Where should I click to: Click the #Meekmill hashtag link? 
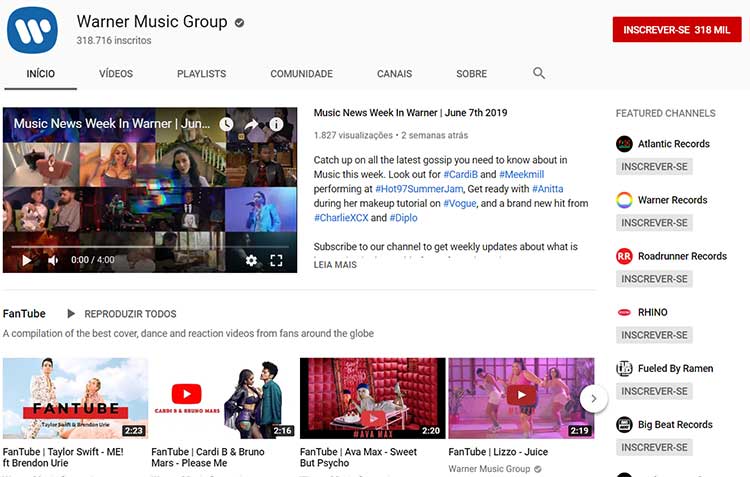(x=521, y=174)
